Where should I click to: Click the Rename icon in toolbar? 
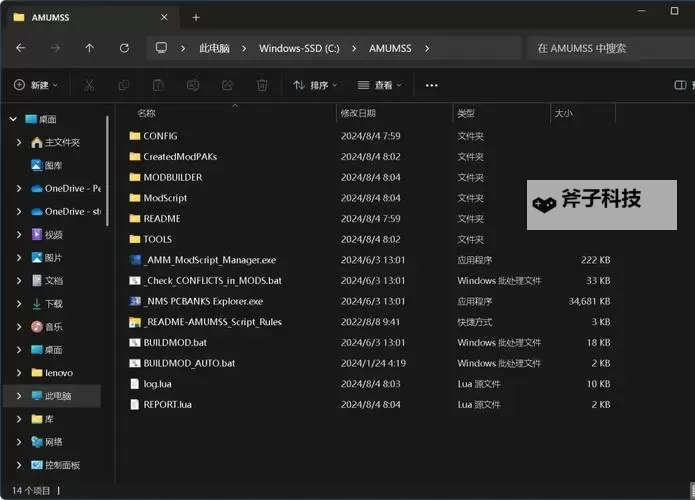pyautogui.click(x=193, y=85)
